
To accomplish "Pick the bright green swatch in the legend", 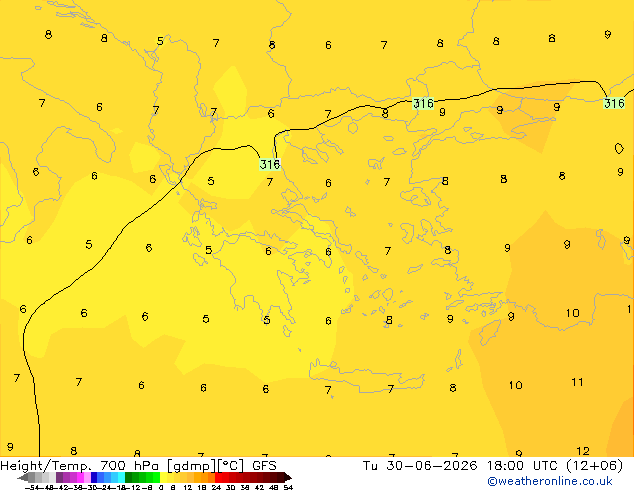I will click(156, 477).
